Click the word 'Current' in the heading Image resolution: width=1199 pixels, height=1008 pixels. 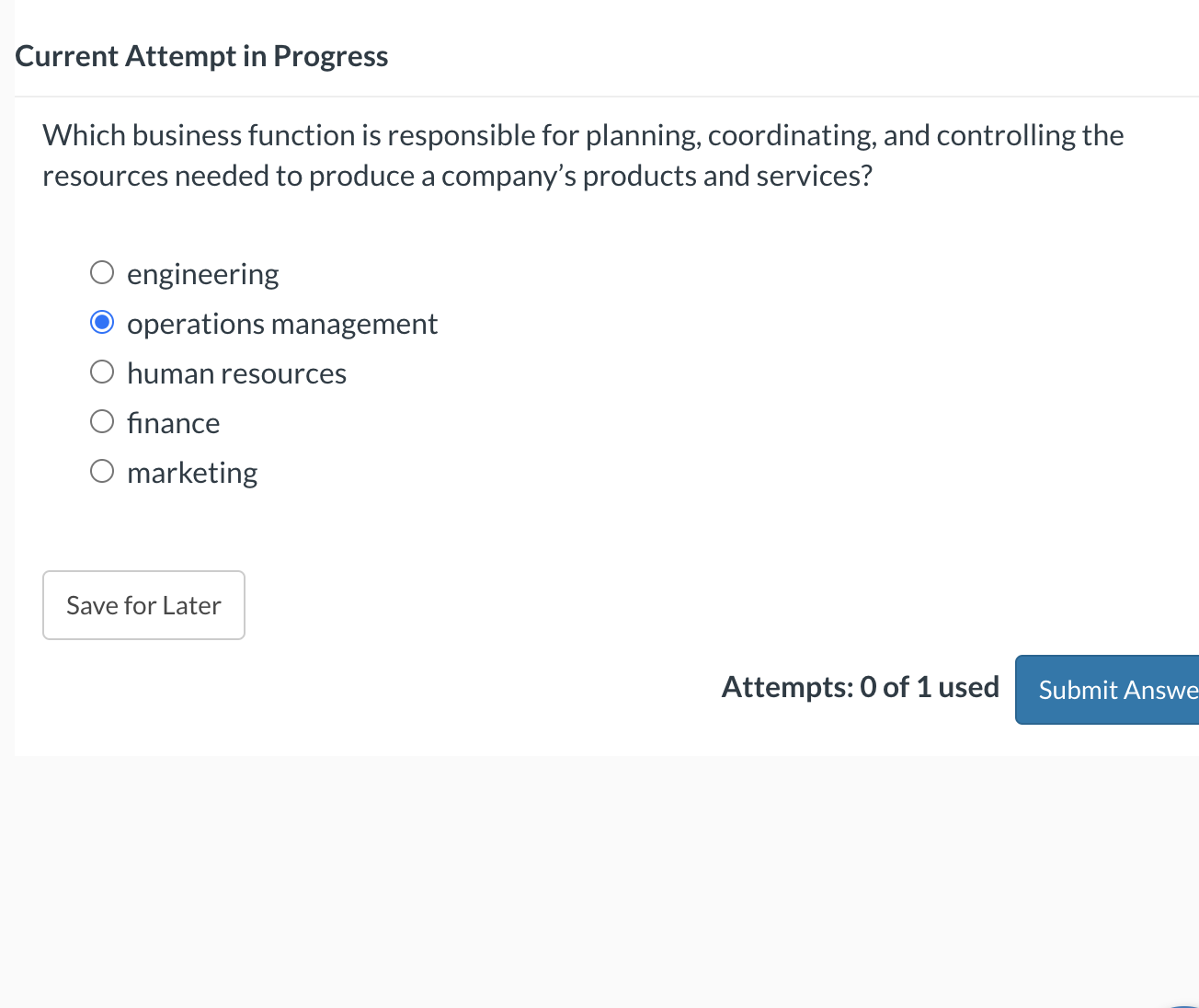66,56
